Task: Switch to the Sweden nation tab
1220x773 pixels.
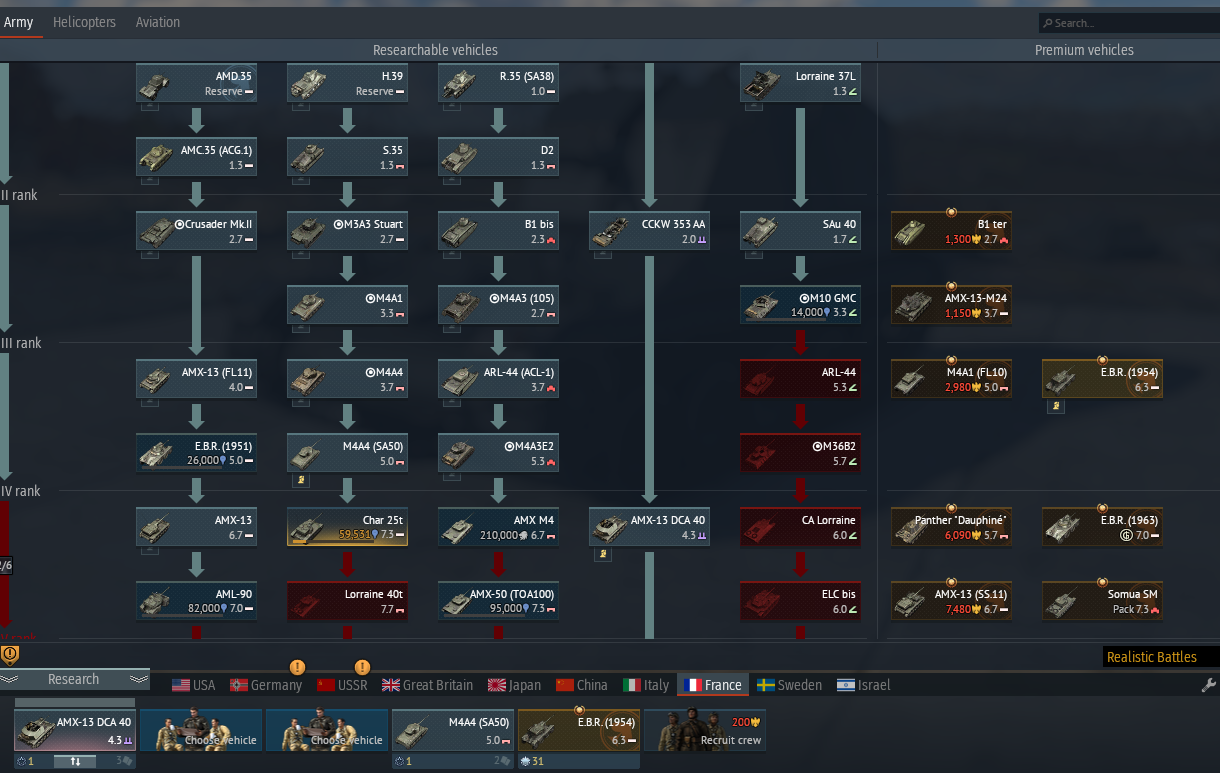Action: click(x=789, y=685)
